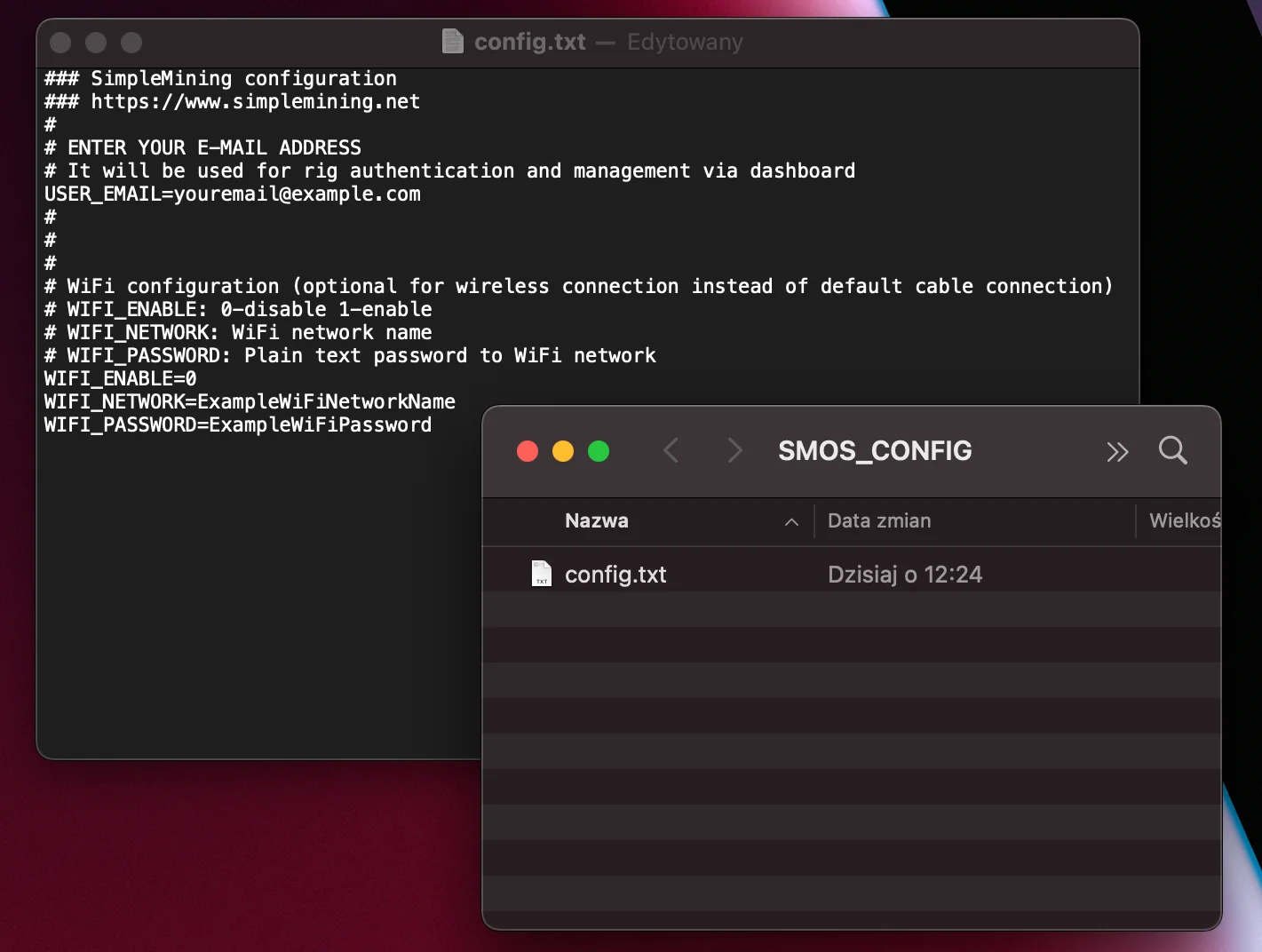Toggle sort direction with the chevron beside Nazwa
The height and width of the screenshot is (952, 1262).
(790, 522)
